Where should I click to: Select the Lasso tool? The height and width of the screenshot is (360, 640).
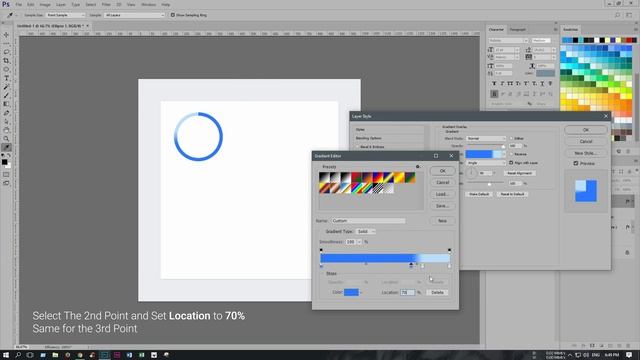point(6,52)
